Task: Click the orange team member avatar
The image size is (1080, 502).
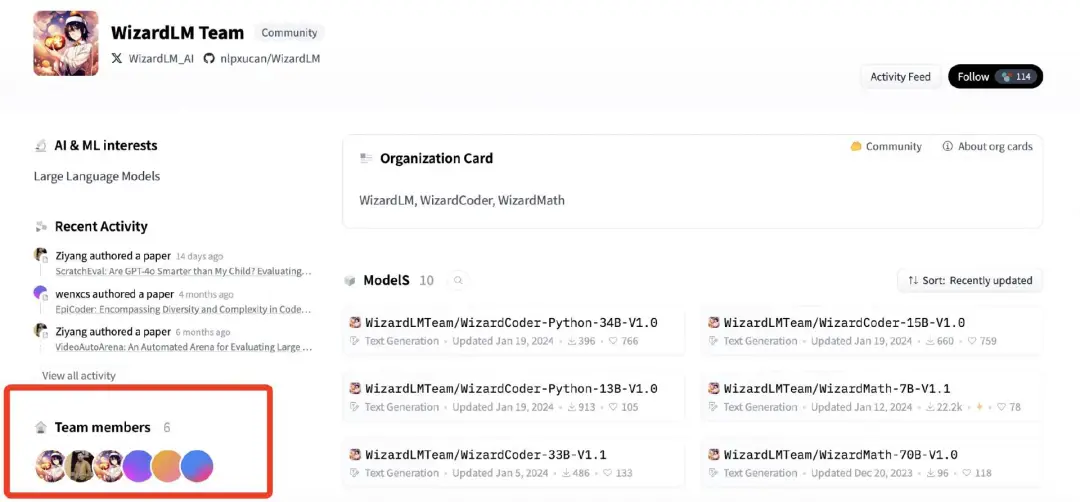Action: point(167,466)
